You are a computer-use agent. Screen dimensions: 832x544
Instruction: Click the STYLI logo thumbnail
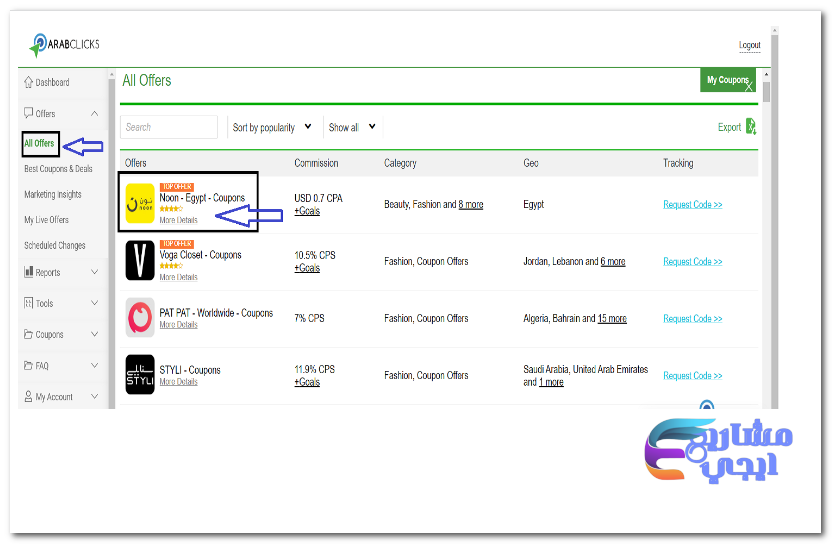click(140, 374)
